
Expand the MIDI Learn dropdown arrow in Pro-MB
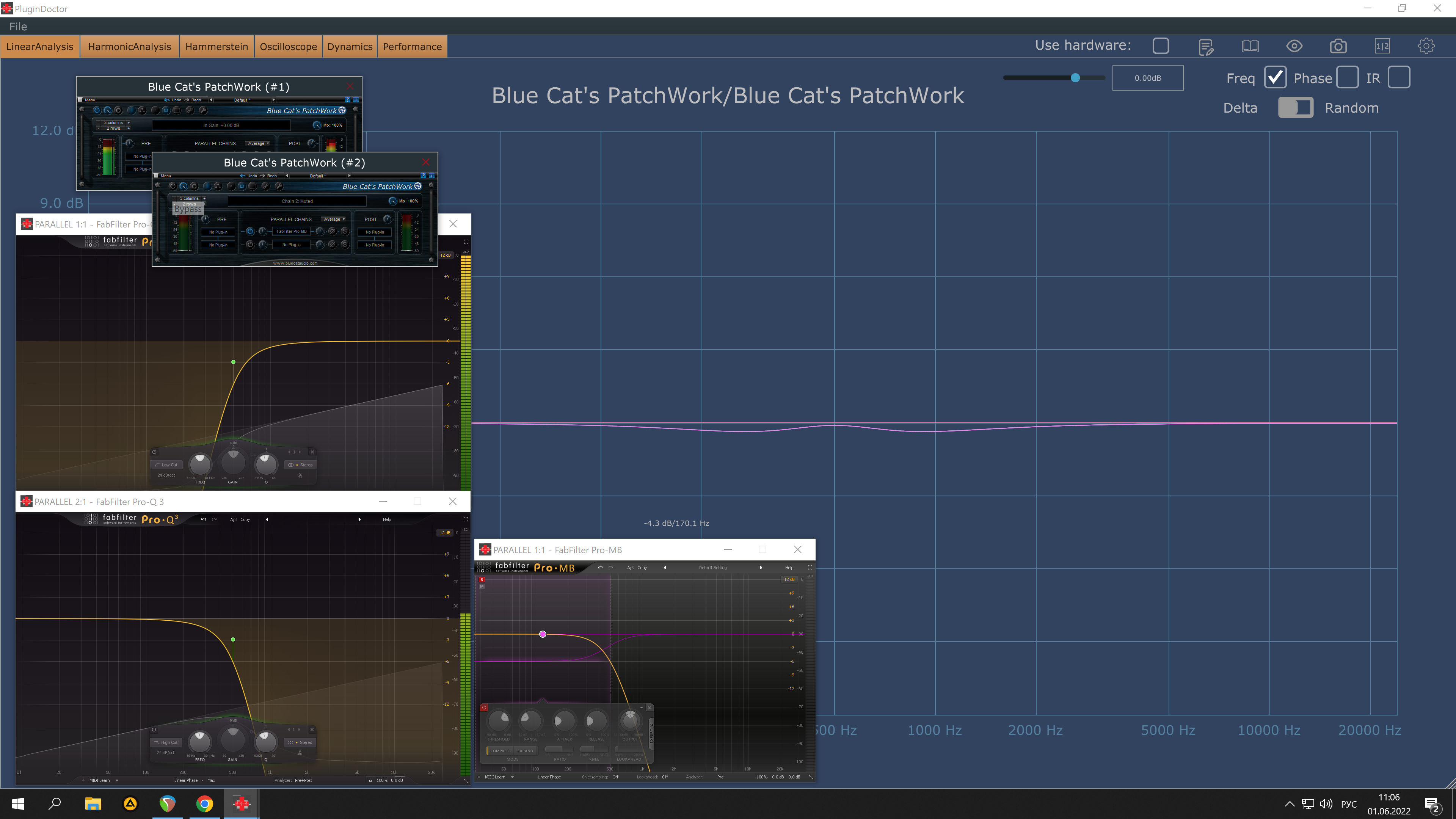point(512,777)
